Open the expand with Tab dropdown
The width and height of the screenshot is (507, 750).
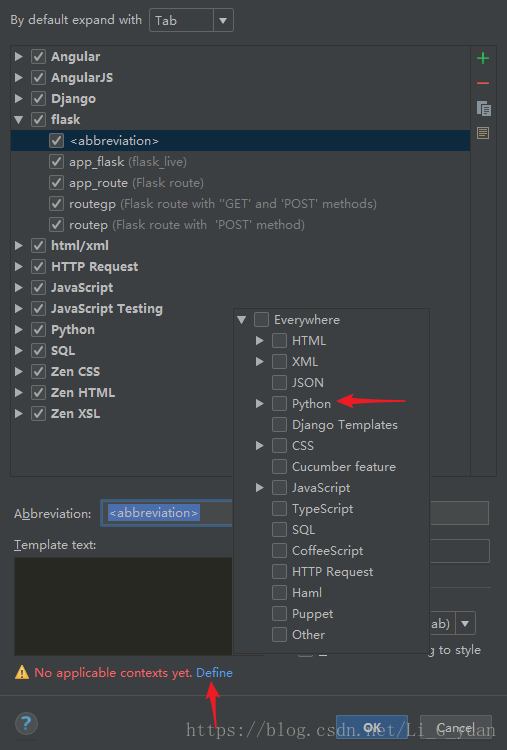click(x=191, y=21)
